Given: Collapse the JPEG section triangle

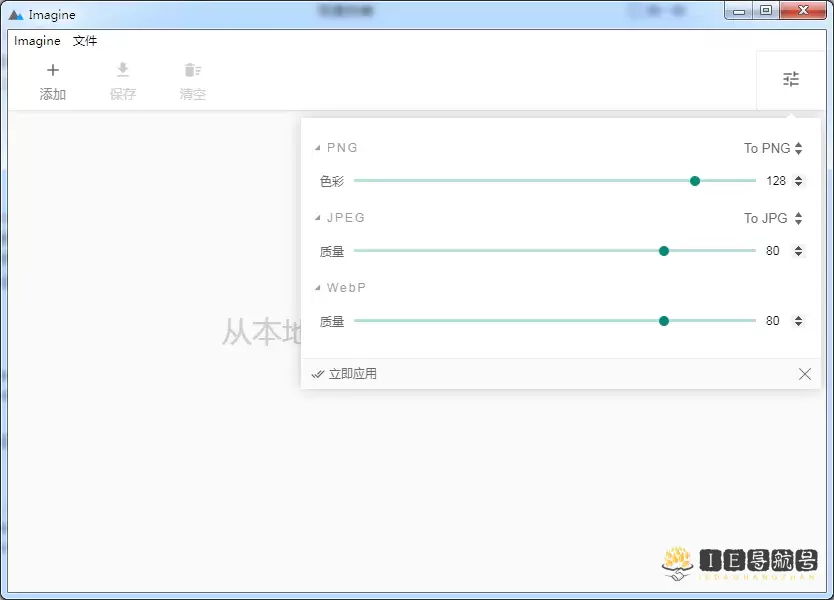Looking at the screenshot, I should 318,218.
